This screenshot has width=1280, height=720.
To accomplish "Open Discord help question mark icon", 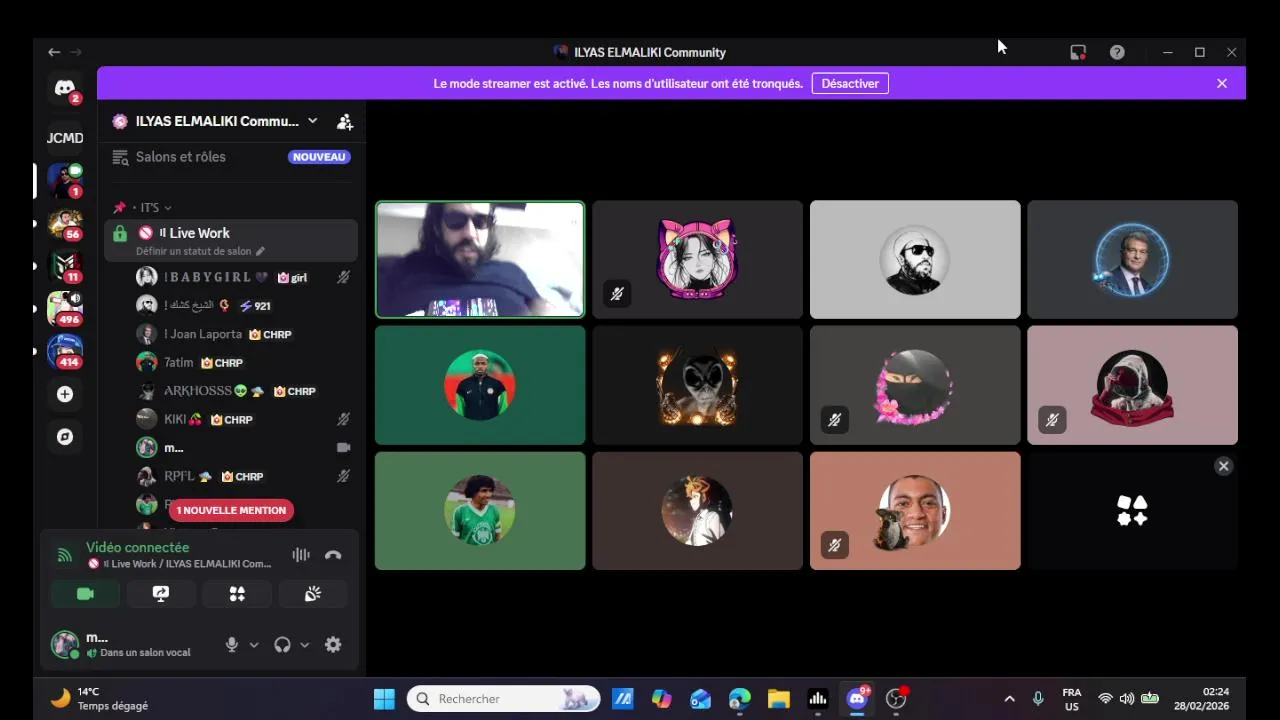I will [x=1117, y=52].
